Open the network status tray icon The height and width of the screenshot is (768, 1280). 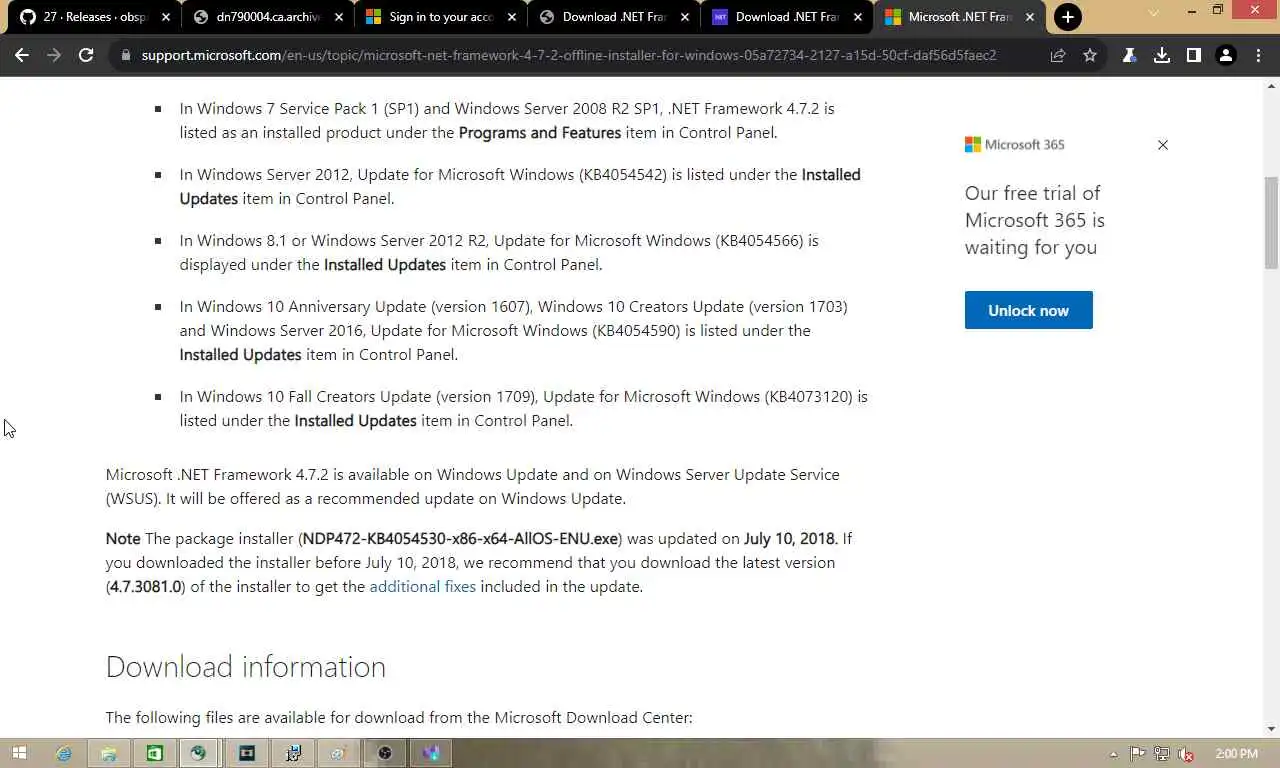pos(1162,754)
